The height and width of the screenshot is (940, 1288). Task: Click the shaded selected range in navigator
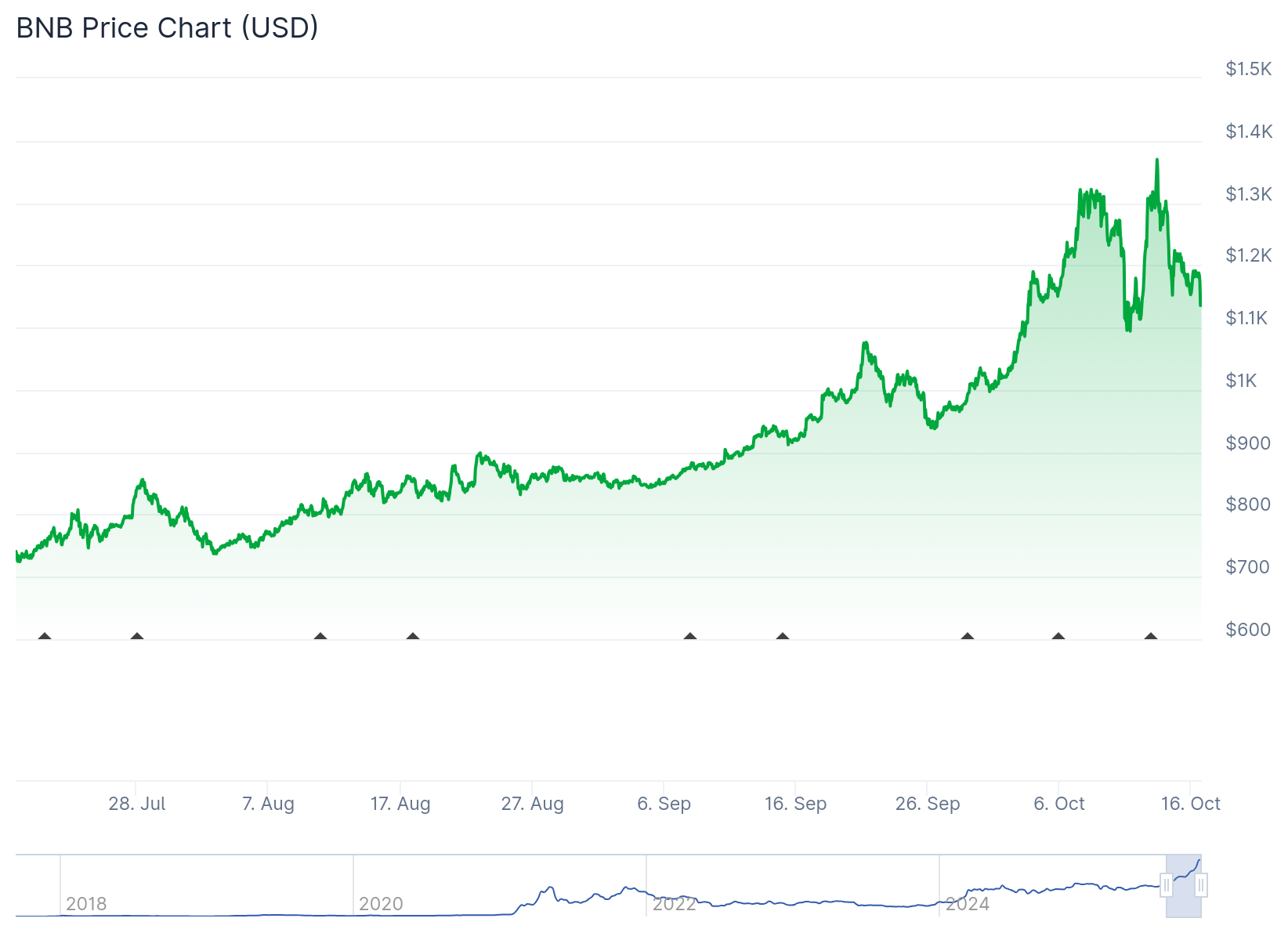tap(1184, 901)
